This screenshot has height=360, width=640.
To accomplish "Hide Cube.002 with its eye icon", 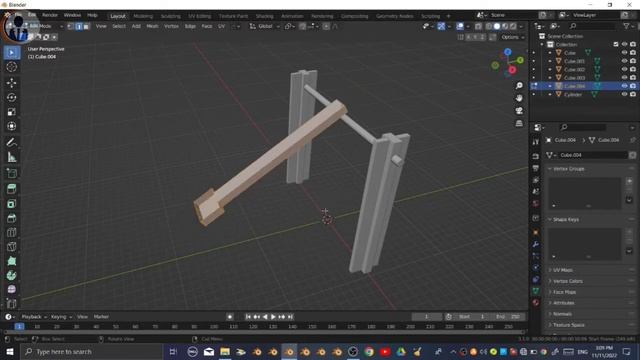I will (624, 69).
